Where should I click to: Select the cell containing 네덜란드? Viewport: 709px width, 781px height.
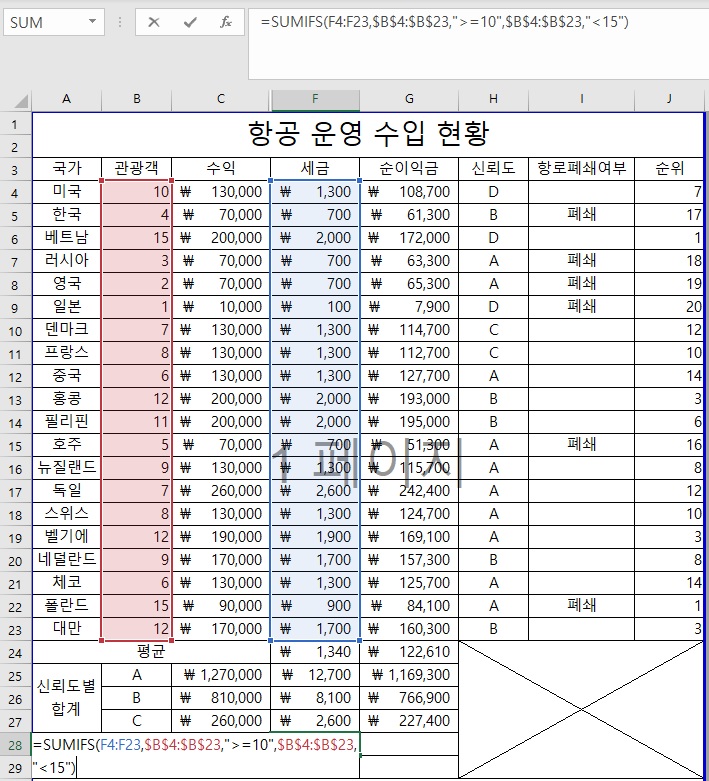point(67,559)
